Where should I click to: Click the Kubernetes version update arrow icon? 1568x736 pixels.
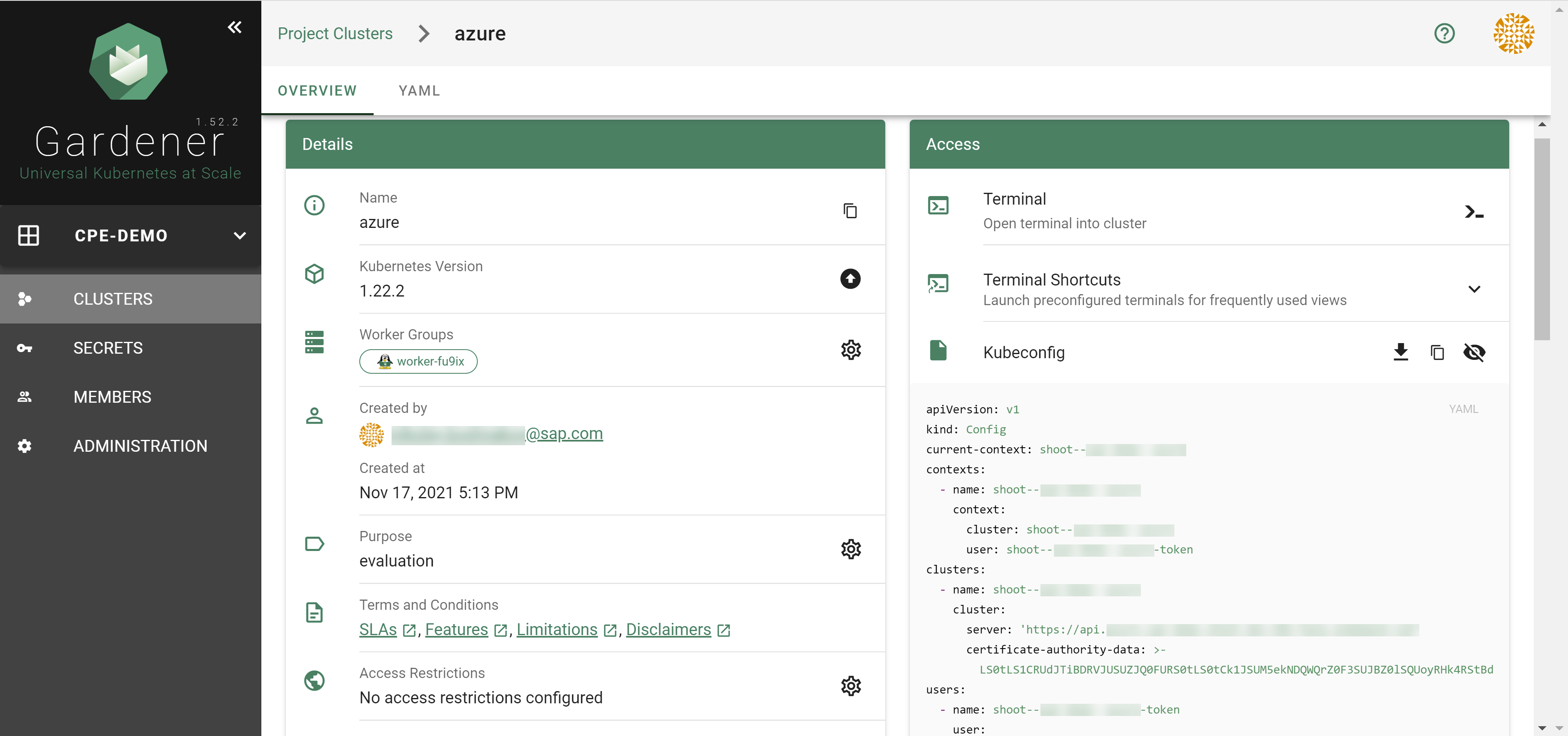coord(850,279)
